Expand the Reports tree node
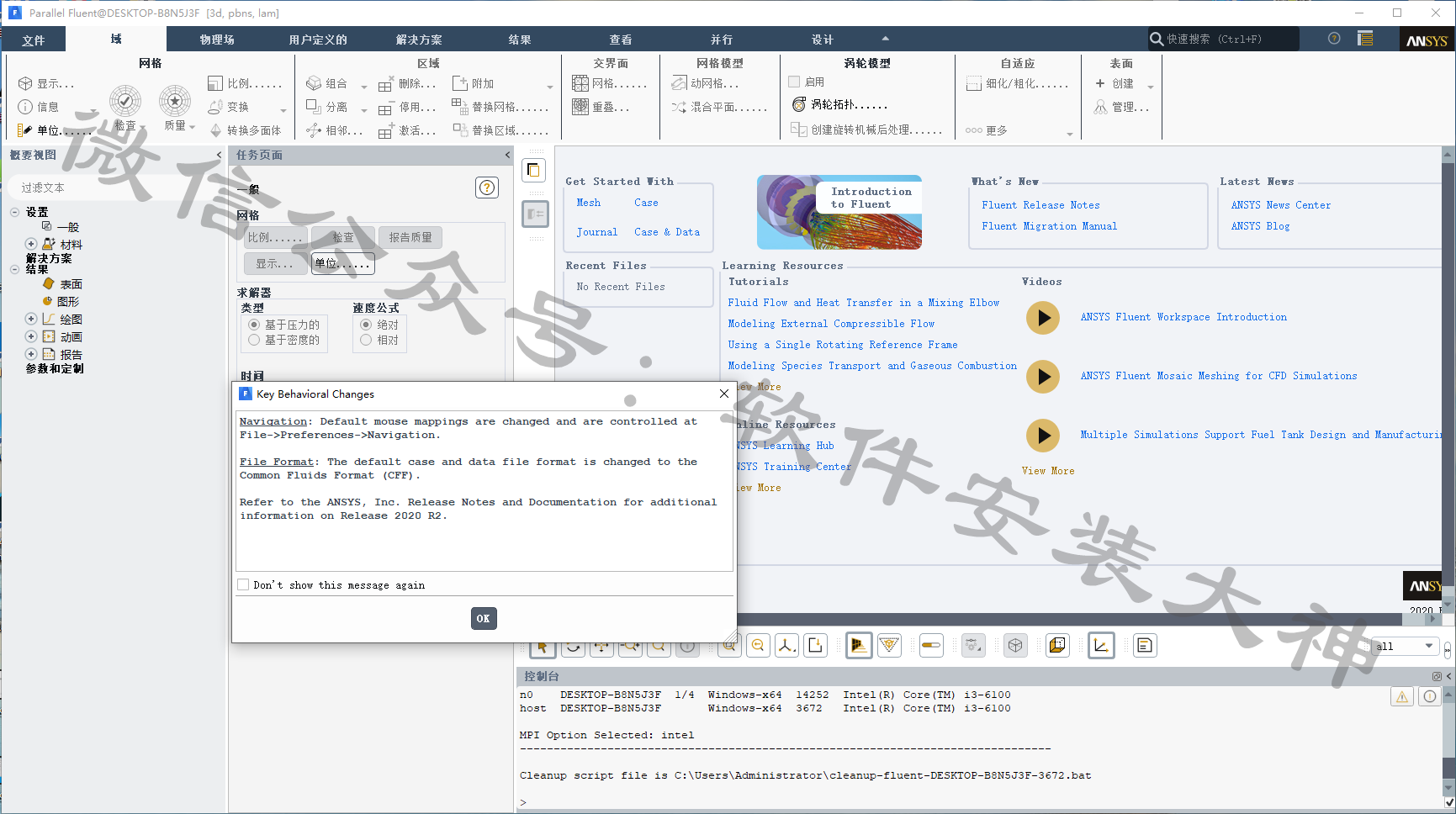The width and height of the screenshot is (1456, 814). click(31, 354)
